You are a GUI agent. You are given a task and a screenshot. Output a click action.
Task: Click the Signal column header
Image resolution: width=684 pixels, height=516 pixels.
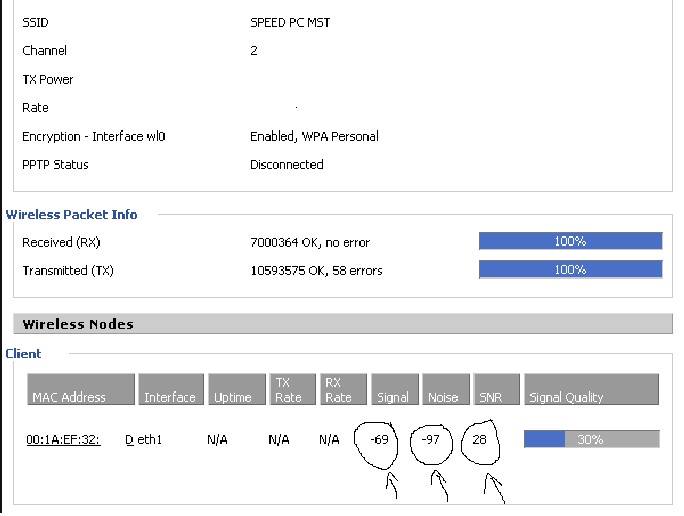coord(395,390)
